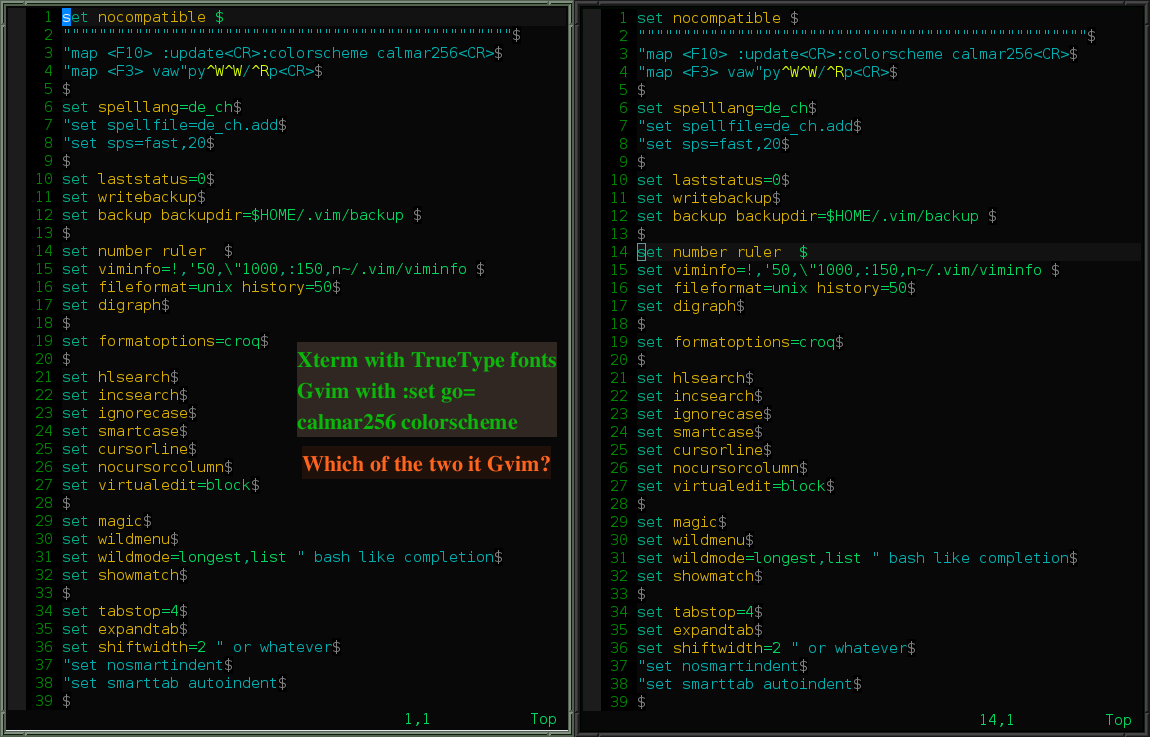Image resolution: width=1150 pixels, height=737 pixels.
Task: Click the 'set viminfo' line in left window
Action: 265,268
